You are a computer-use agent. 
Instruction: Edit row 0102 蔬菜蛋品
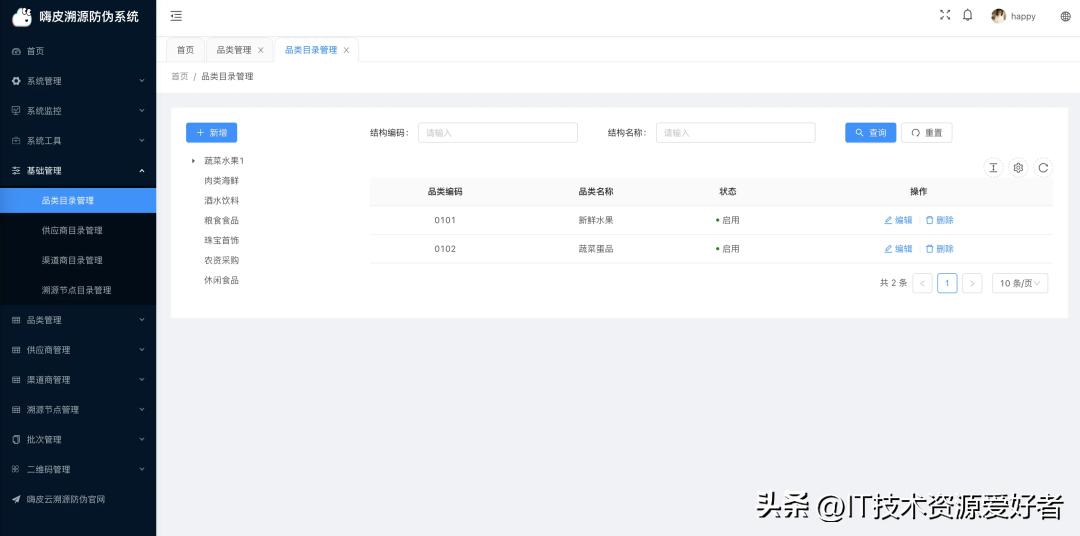tap(898, 249)
